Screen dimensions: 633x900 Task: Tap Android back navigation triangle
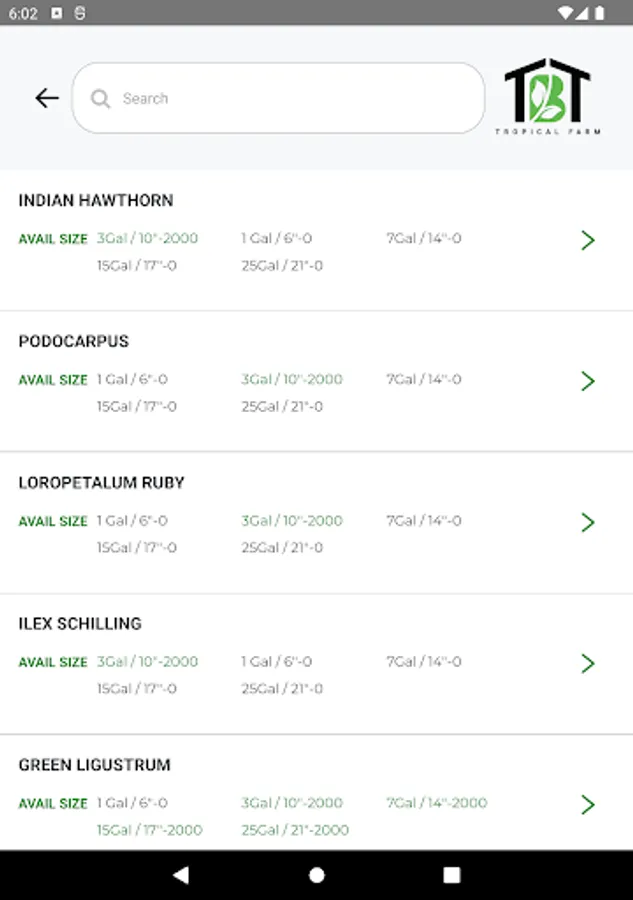[x=181, y=875]
